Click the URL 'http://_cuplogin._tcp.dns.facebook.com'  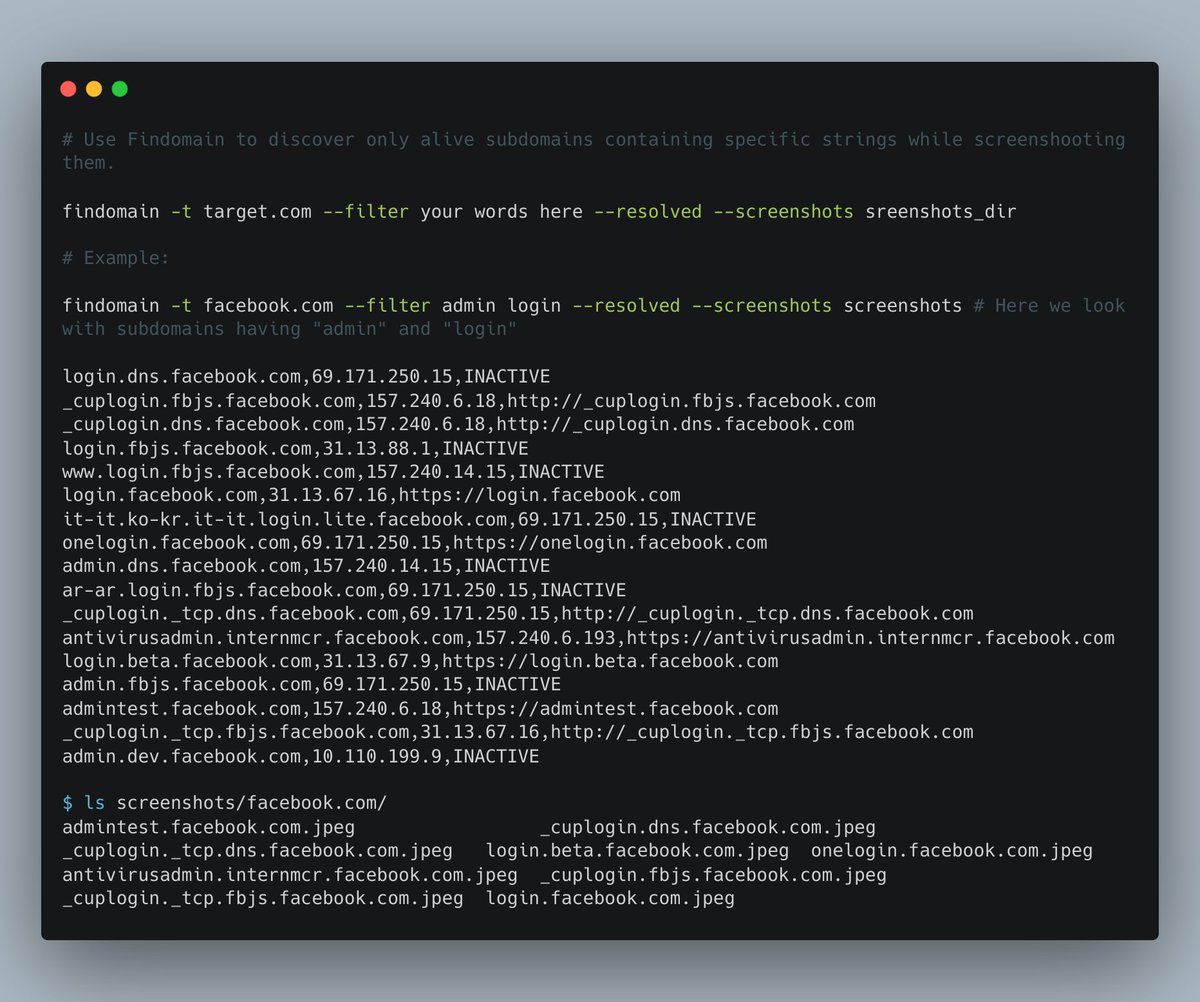(x=767, y=614)
